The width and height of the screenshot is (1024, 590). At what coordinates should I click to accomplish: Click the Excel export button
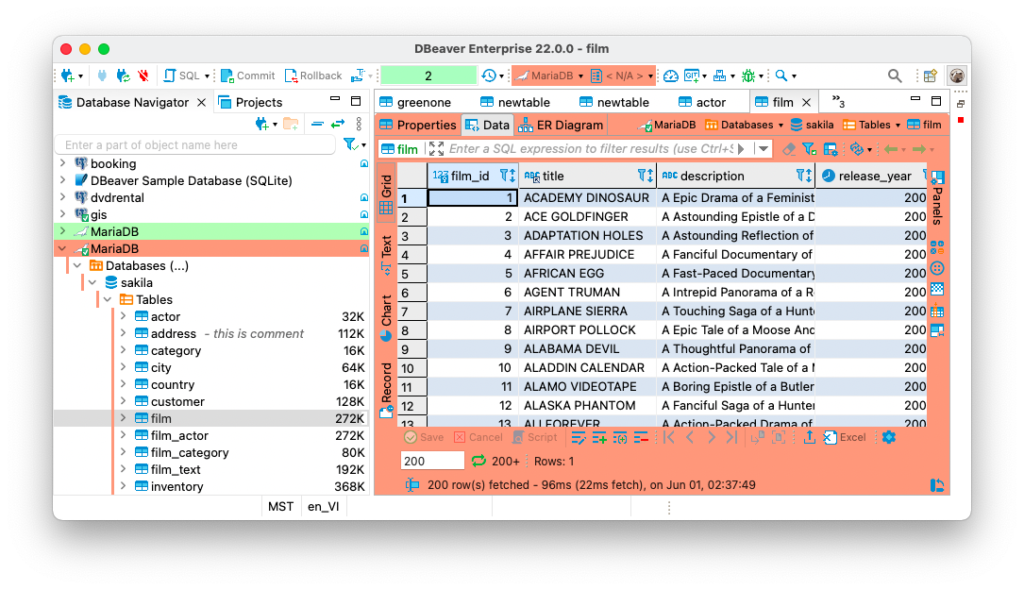(x=844, y=438)
